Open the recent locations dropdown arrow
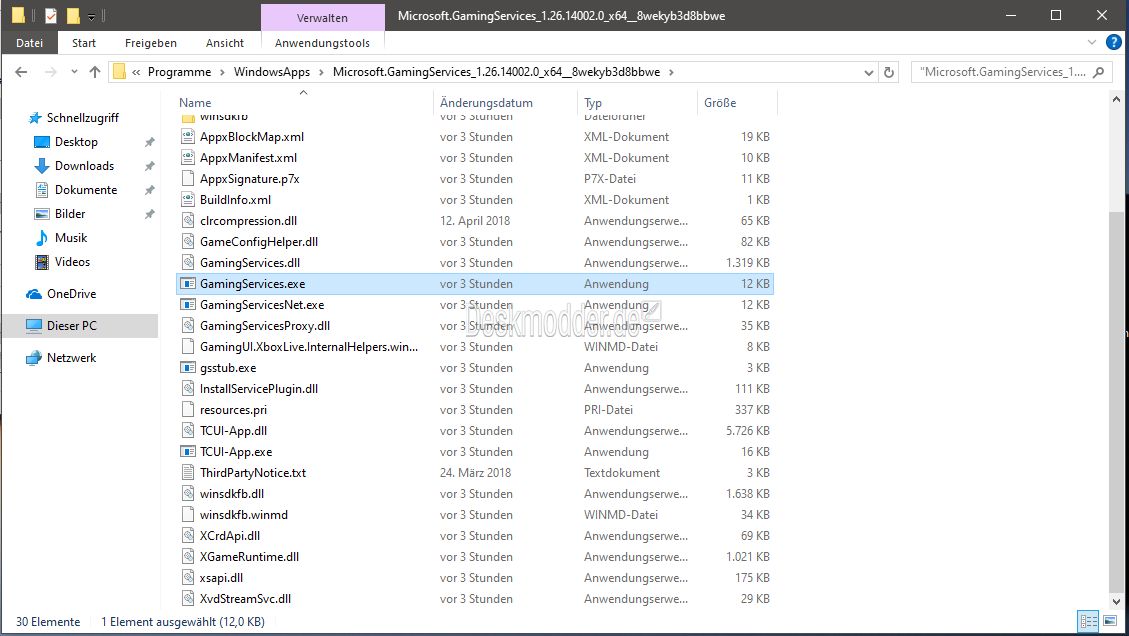The height and width of the screenshot is (636, 1129). 73,72
